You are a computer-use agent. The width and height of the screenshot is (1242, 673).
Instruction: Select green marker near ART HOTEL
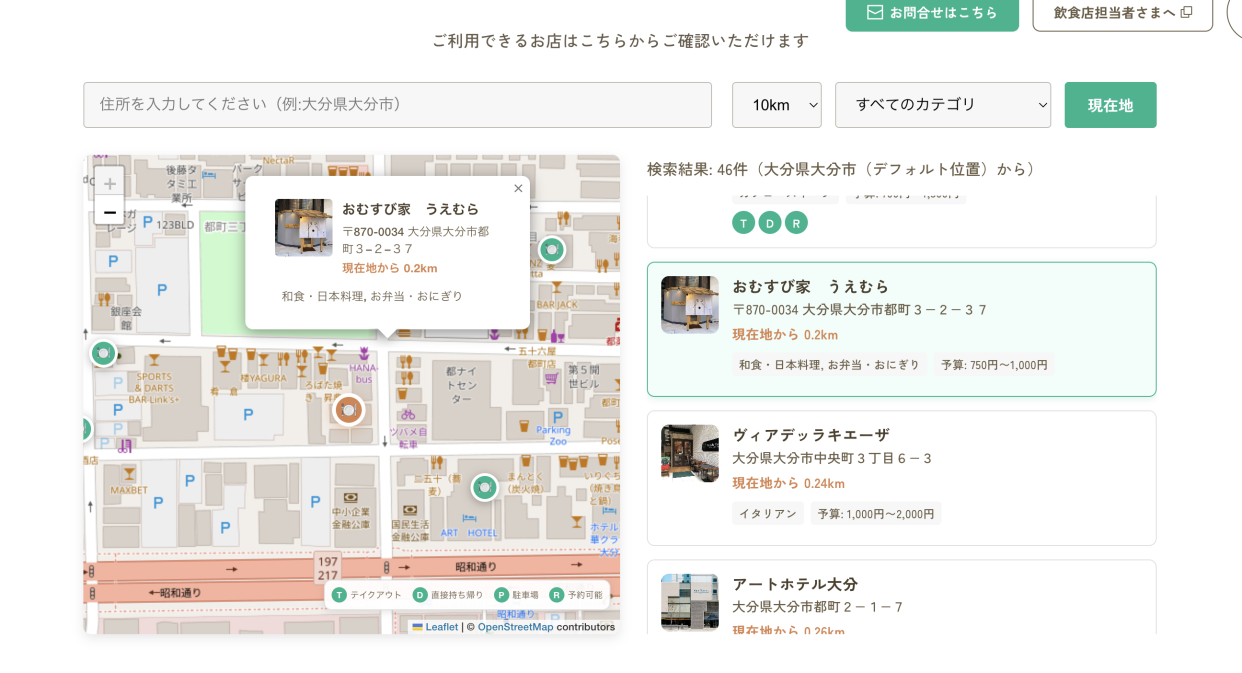pyautogui.click(x=485, y=487)
